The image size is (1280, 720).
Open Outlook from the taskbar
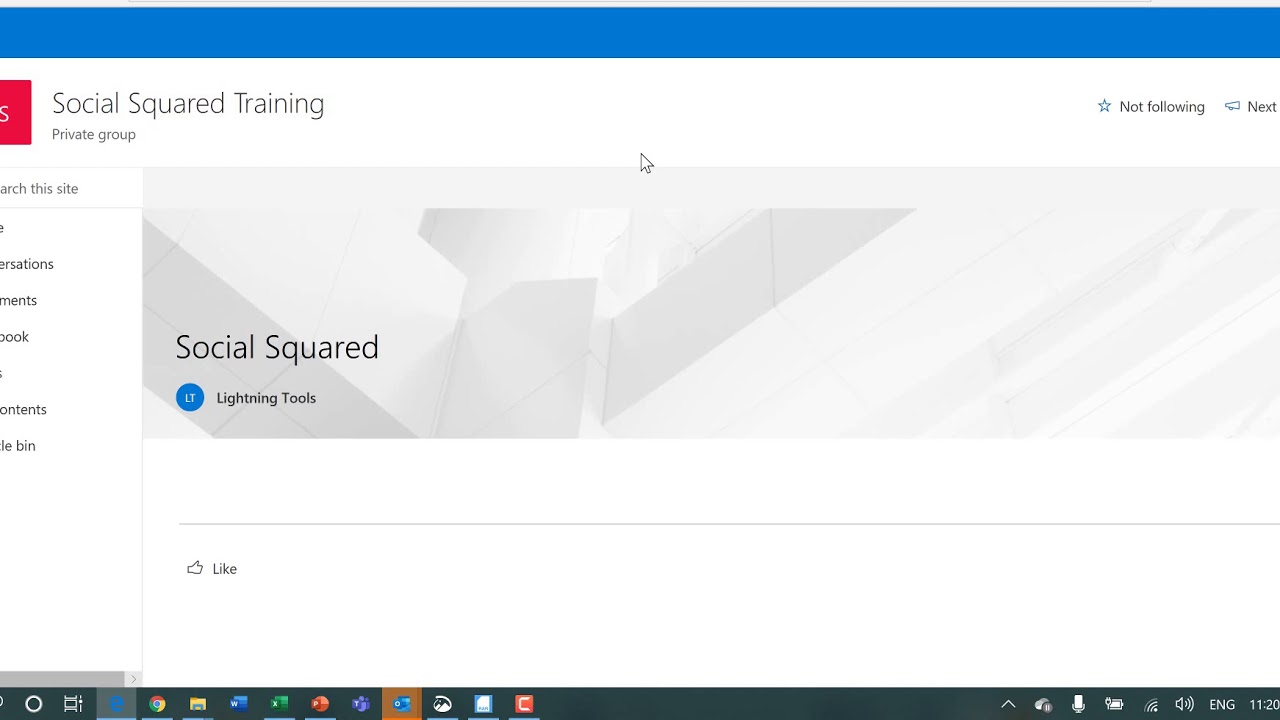click(x=402, y=704)
